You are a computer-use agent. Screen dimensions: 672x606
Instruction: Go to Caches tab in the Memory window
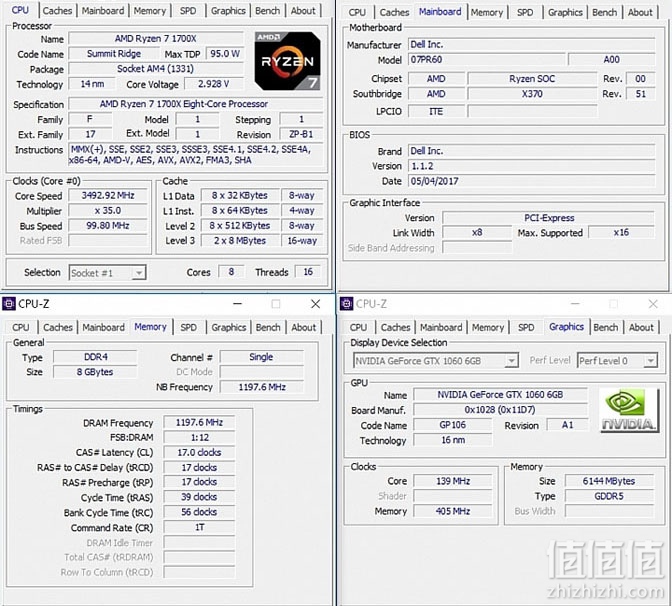[58, 327]
